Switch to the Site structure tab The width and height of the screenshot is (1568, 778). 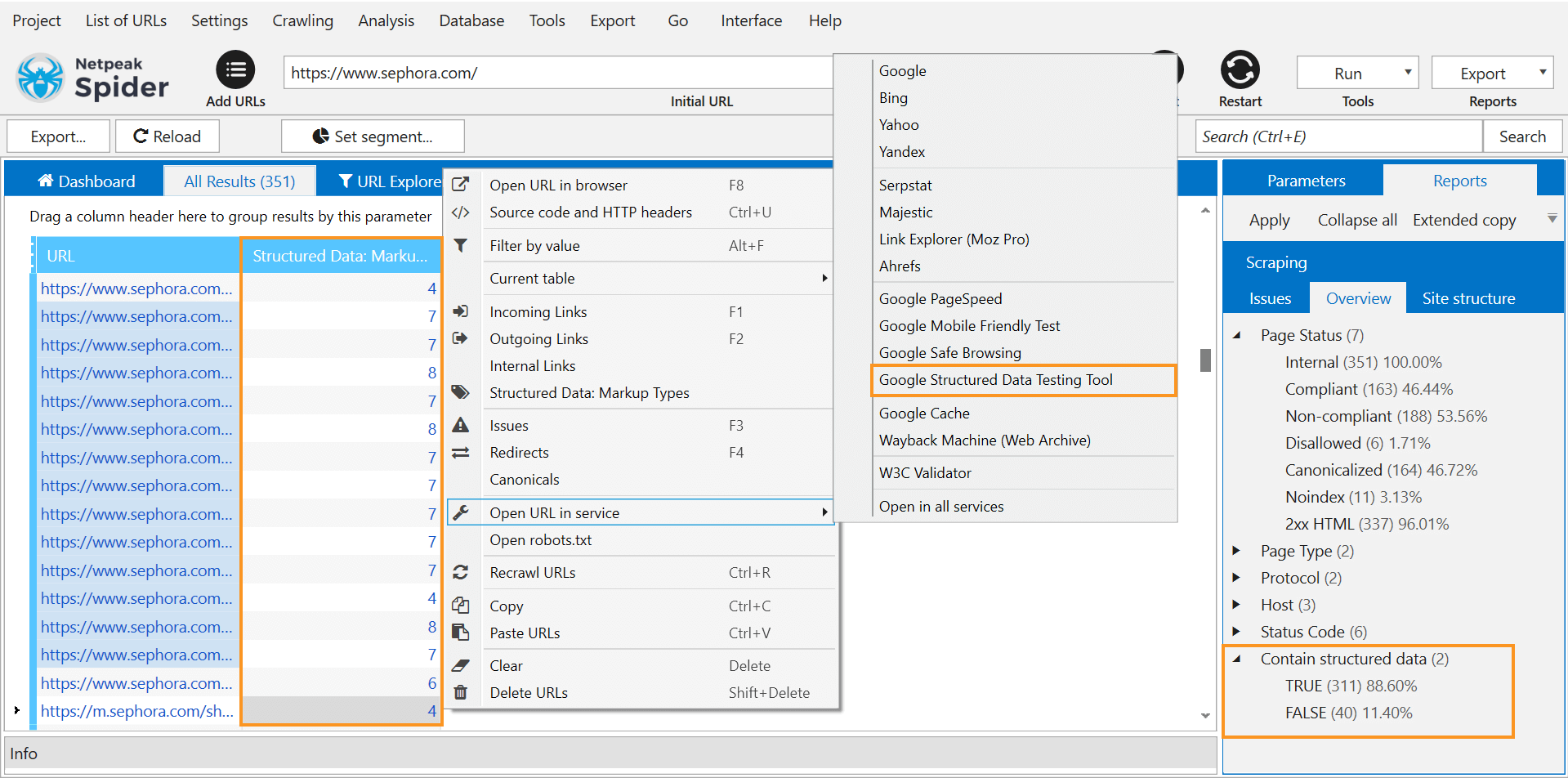click(1468, 298)
